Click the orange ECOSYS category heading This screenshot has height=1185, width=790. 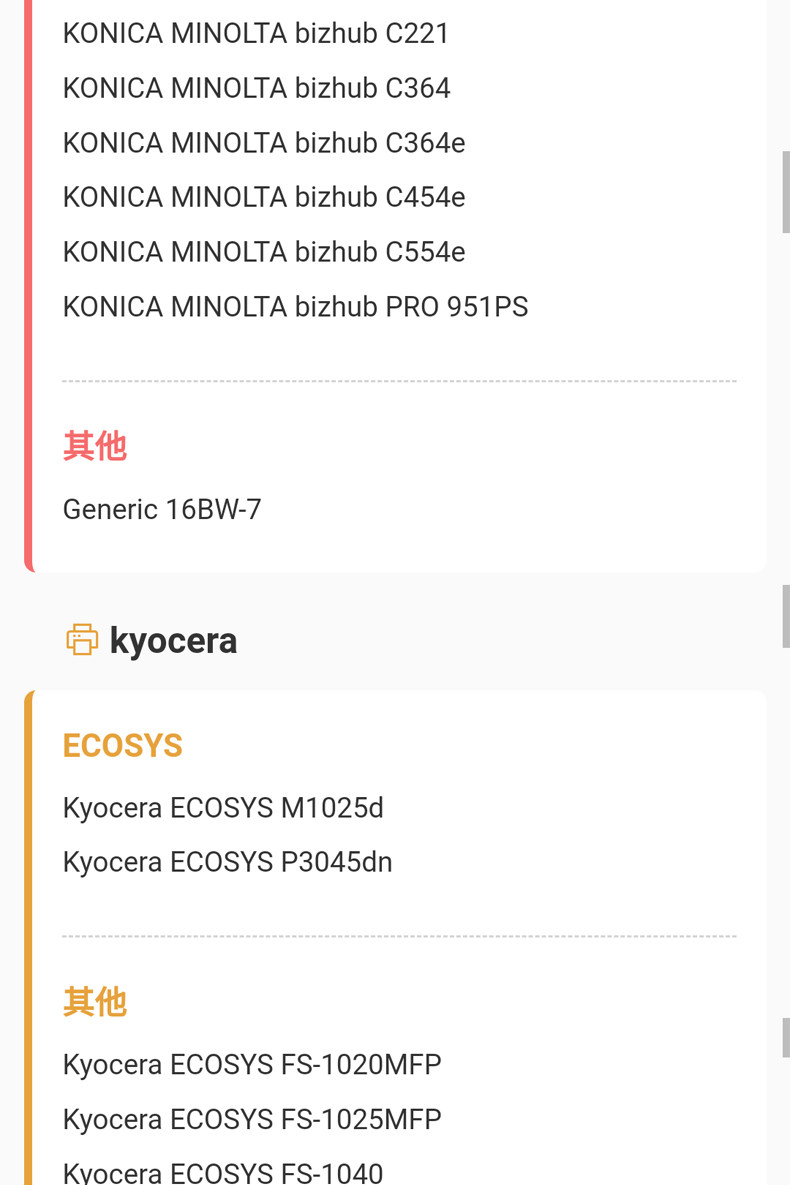point(122,746)
